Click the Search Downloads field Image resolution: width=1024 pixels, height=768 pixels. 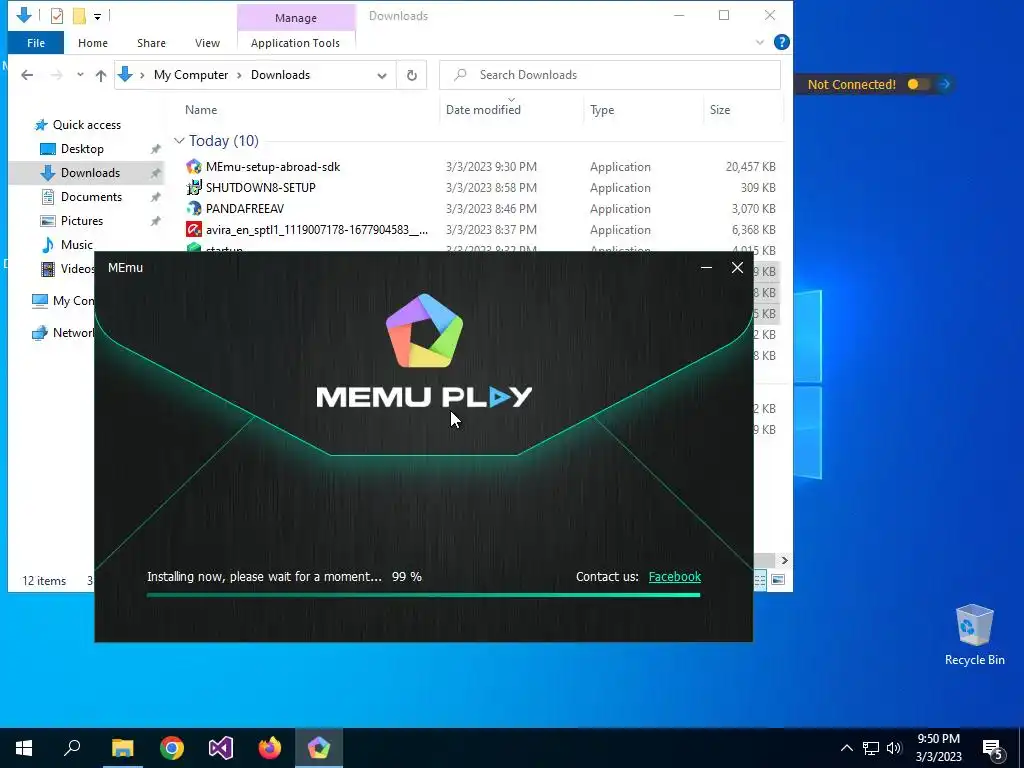pos(609,75)
